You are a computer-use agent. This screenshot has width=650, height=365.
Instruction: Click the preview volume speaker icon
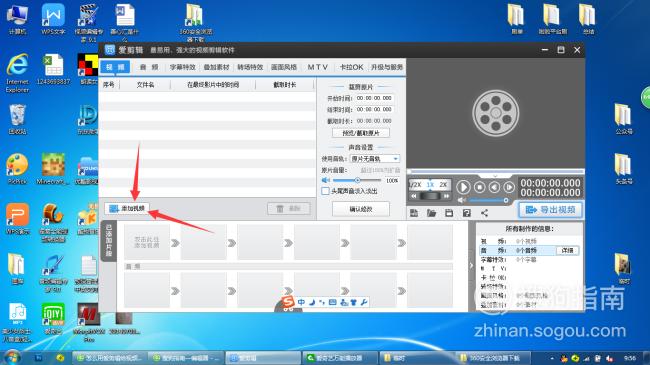(462, 200)
